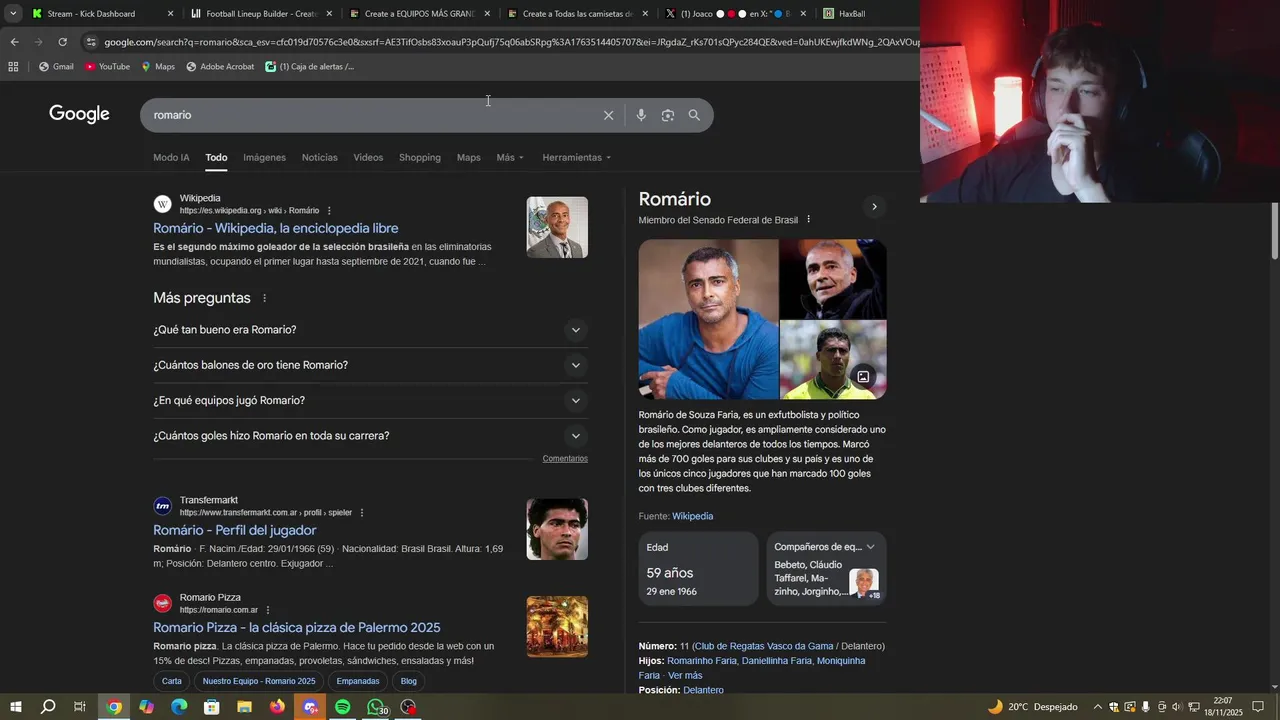Switch to the Football Lineup Builder tab
Viewport: 1280px width, 720px height.
(x=260, y=14)
